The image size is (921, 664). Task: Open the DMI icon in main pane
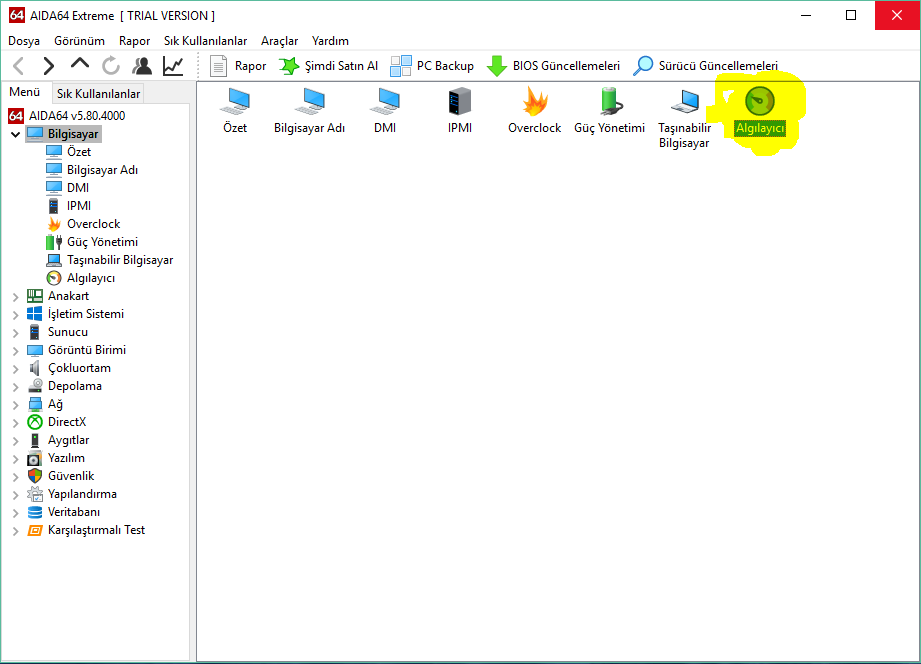coord(385,110)
